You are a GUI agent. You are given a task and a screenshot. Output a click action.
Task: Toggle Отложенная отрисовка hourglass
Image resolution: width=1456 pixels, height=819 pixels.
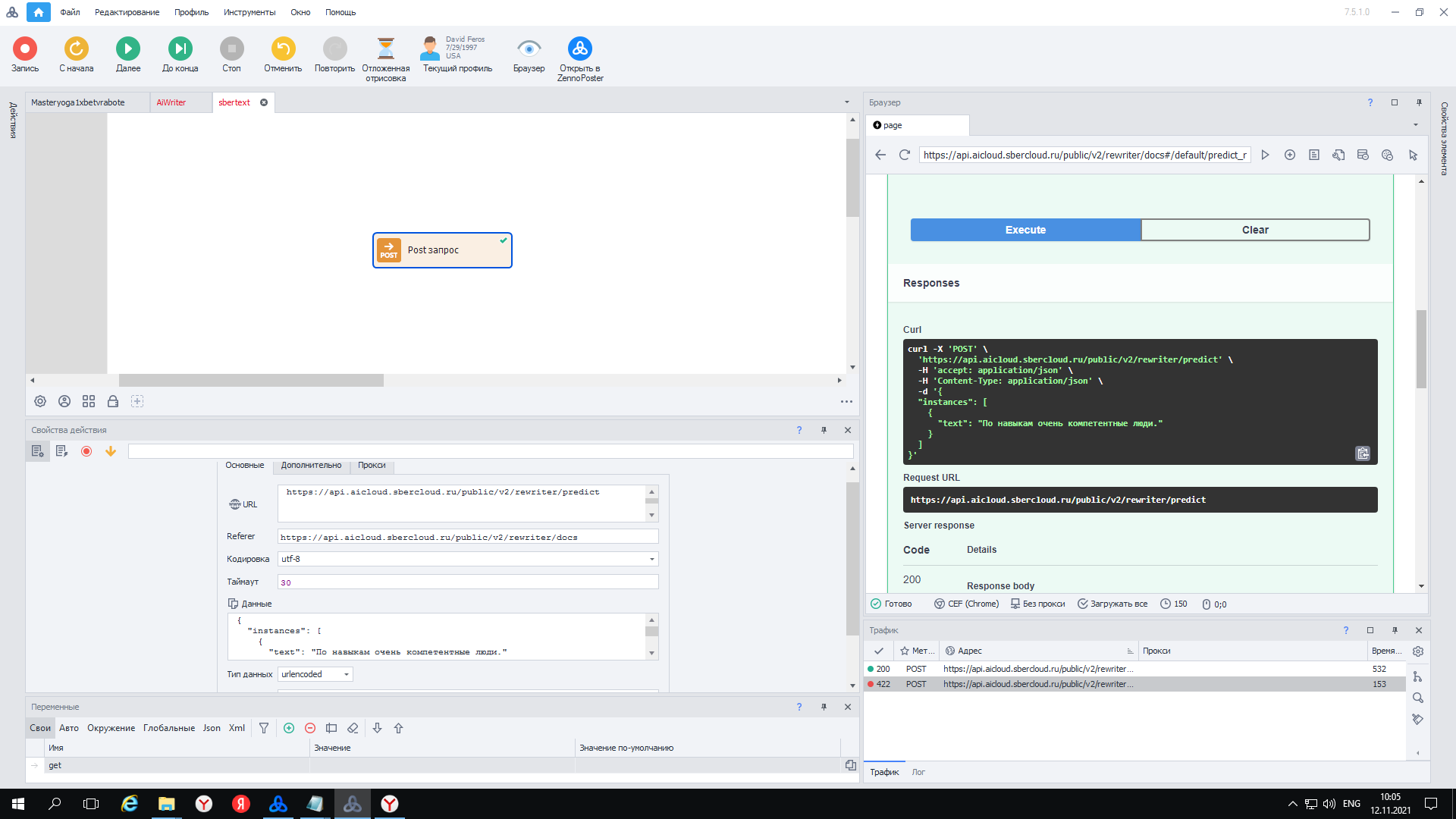coord(386,49)
